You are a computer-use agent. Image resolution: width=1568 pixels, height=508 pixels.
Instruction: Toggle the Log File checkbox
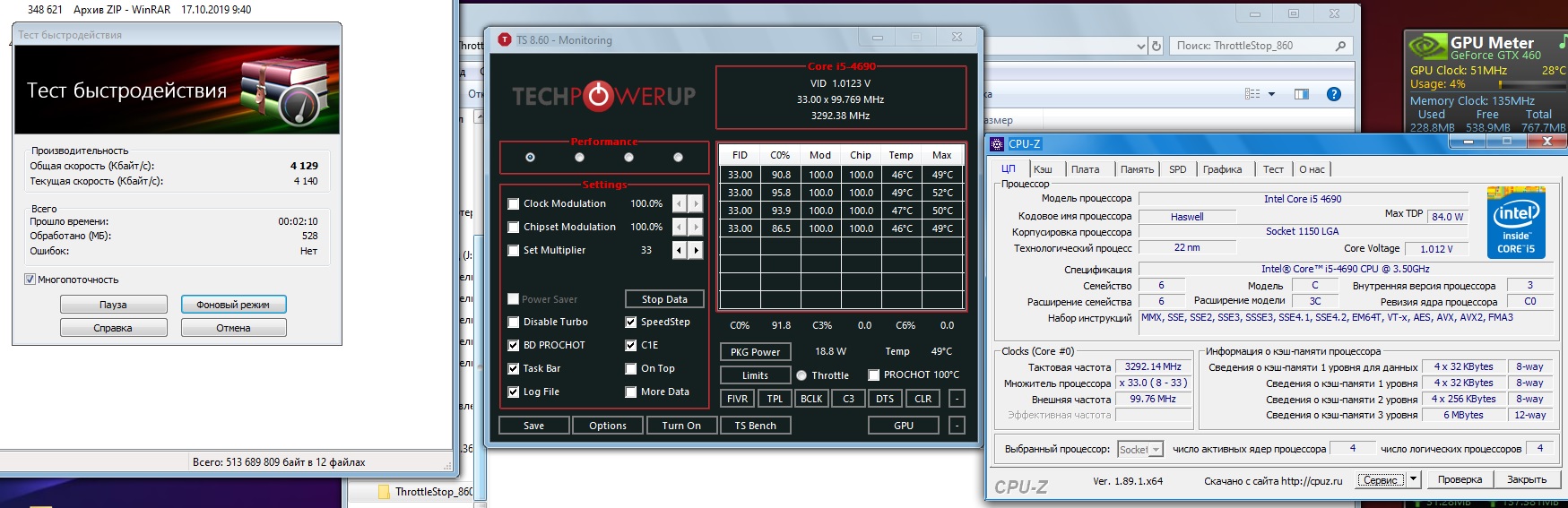click(x=514, y=392)
